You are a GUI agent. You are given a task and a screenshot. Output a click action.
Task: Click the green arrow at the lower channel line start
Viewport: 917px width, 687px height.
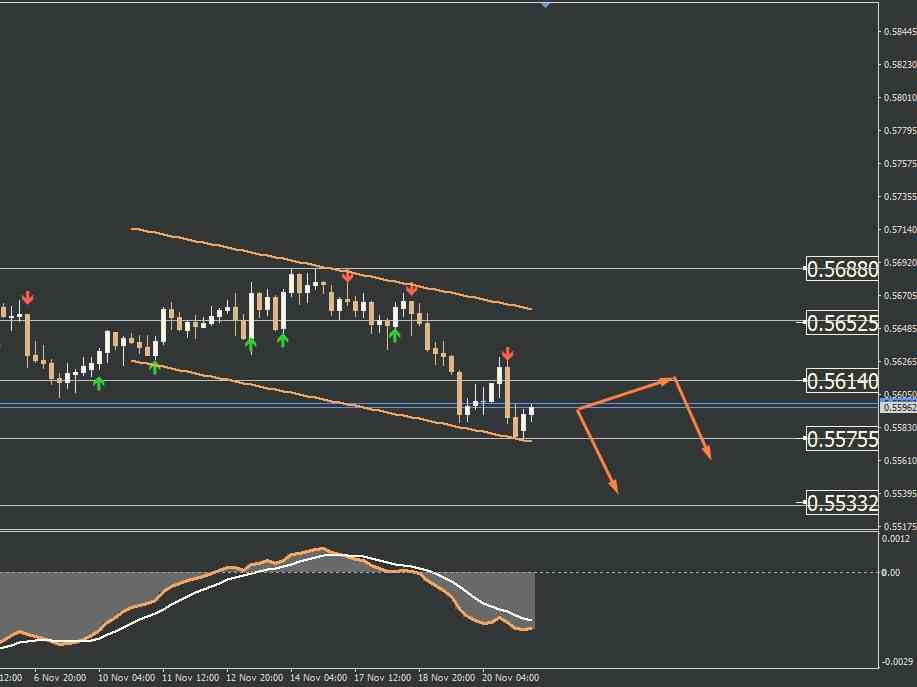point(154,368)
